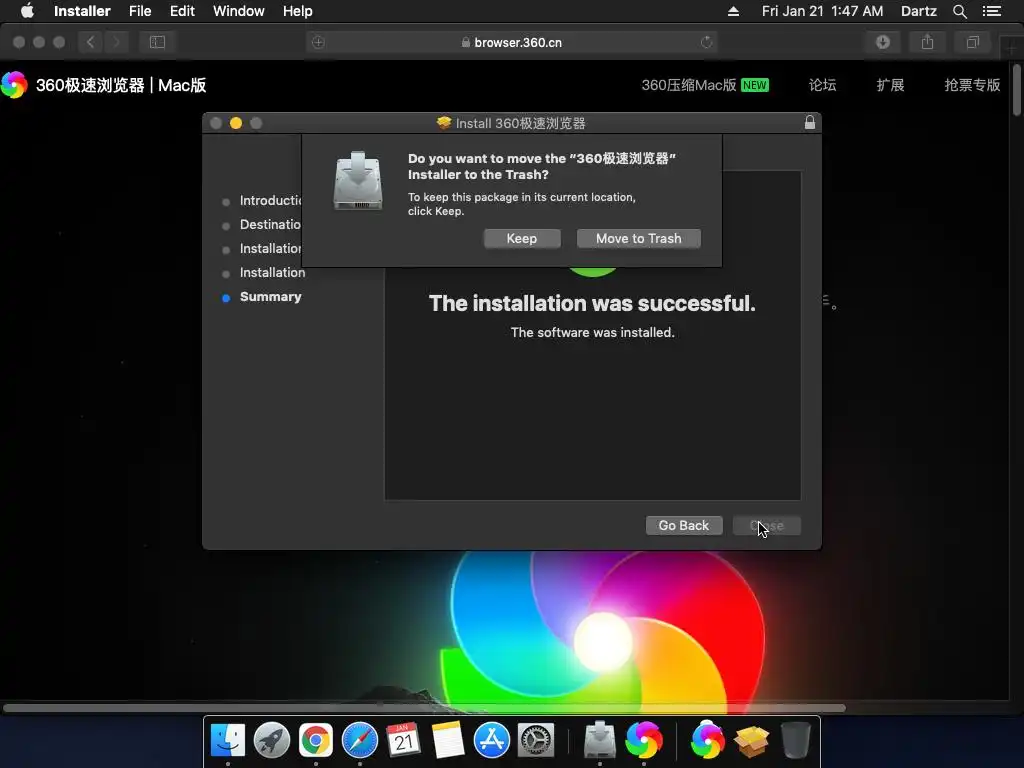This screenshot has height=768, width=1024.
Task: Open App Store from the Dock
Action: click(491, 740)
